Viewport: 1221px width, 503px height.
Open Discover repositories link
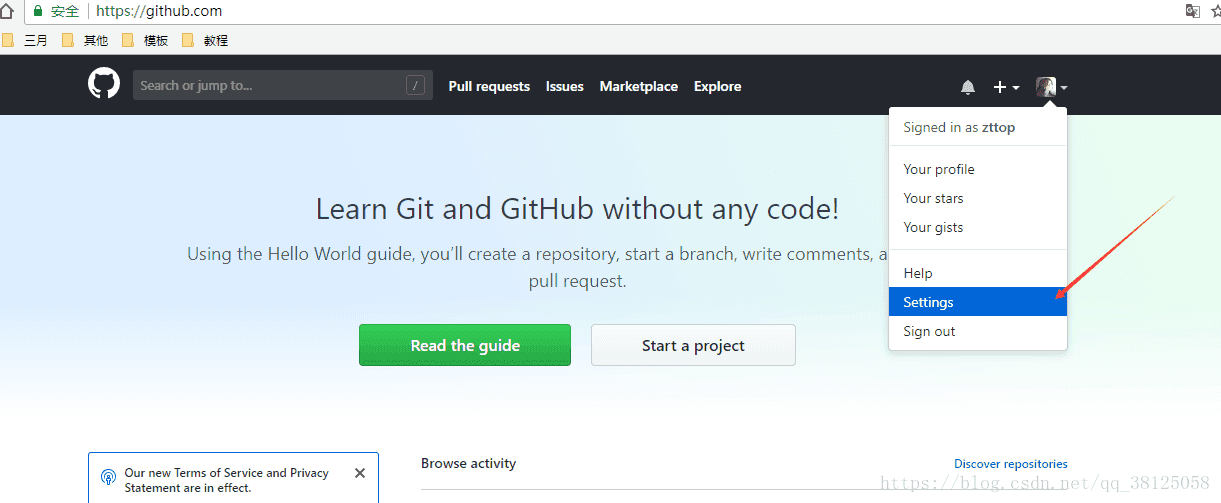pyautogui.click(x=1011, y=464)
